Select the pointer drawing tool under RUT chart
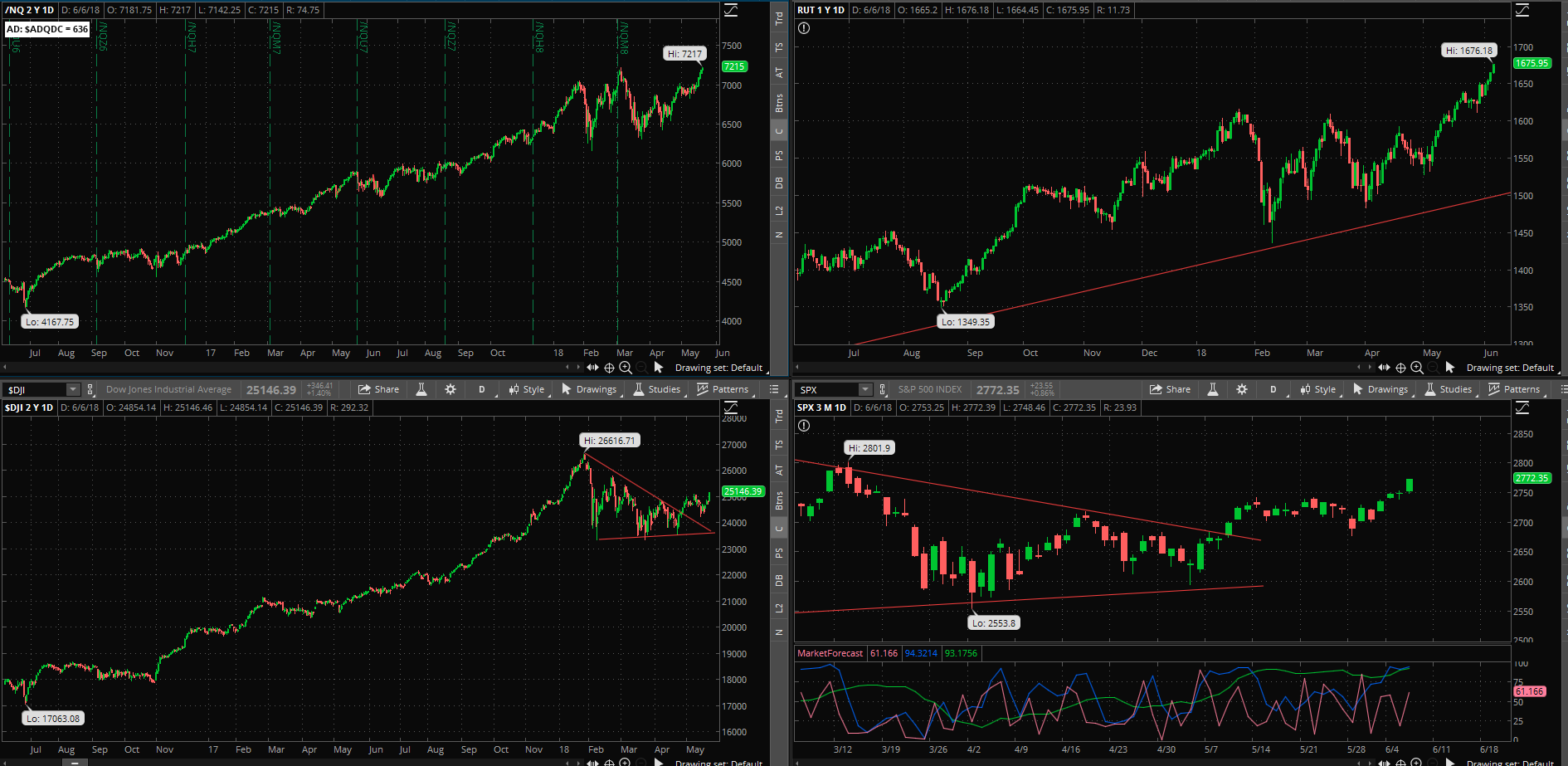The width and height of the screenshot is (1568, 766). (1450, 367)
